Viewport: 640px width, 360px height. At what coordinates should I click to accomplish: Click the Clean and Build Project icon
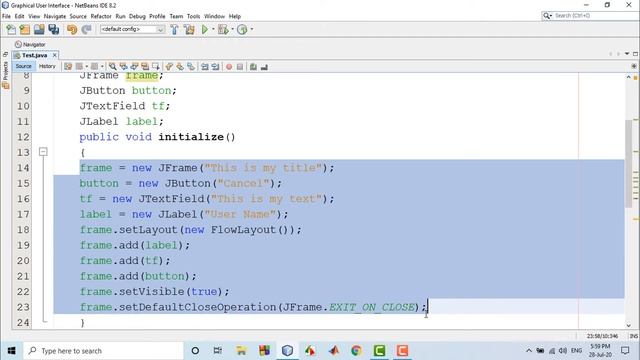[x=189, y=29]
